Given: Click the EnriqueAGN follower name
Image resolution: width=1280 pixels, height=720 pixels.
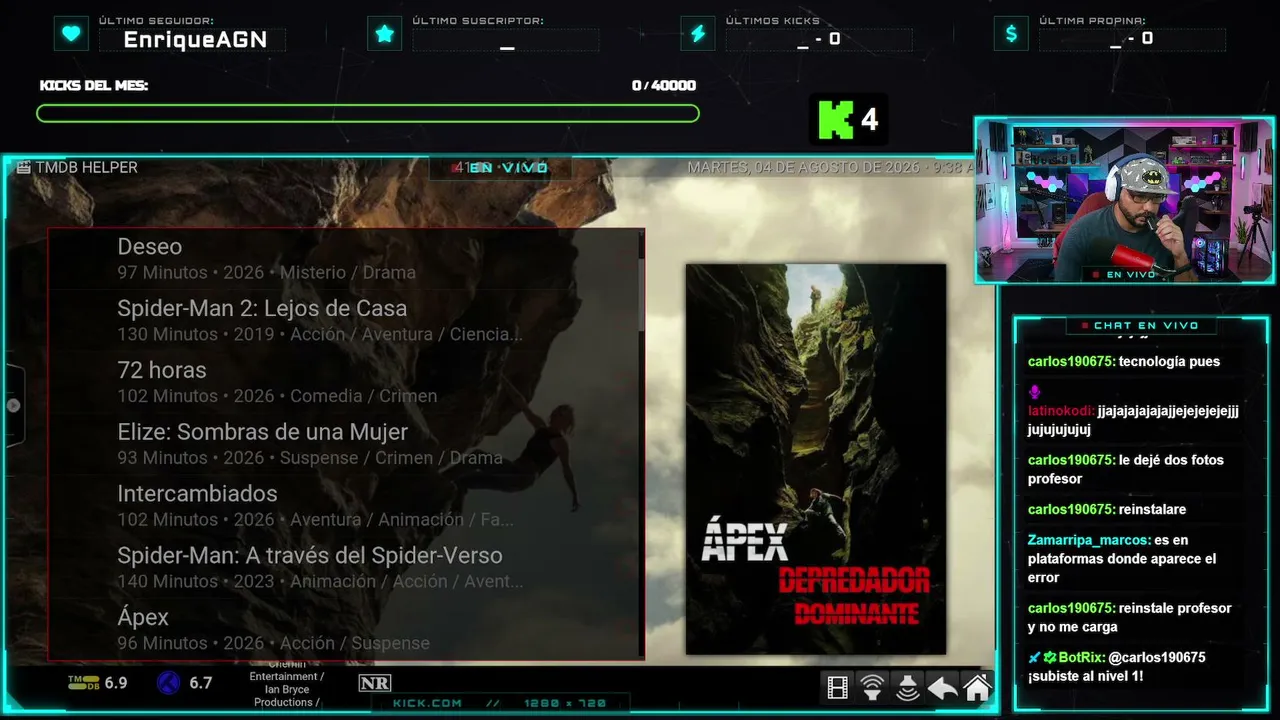Looking at the screenshot, I should click(195, 40).
